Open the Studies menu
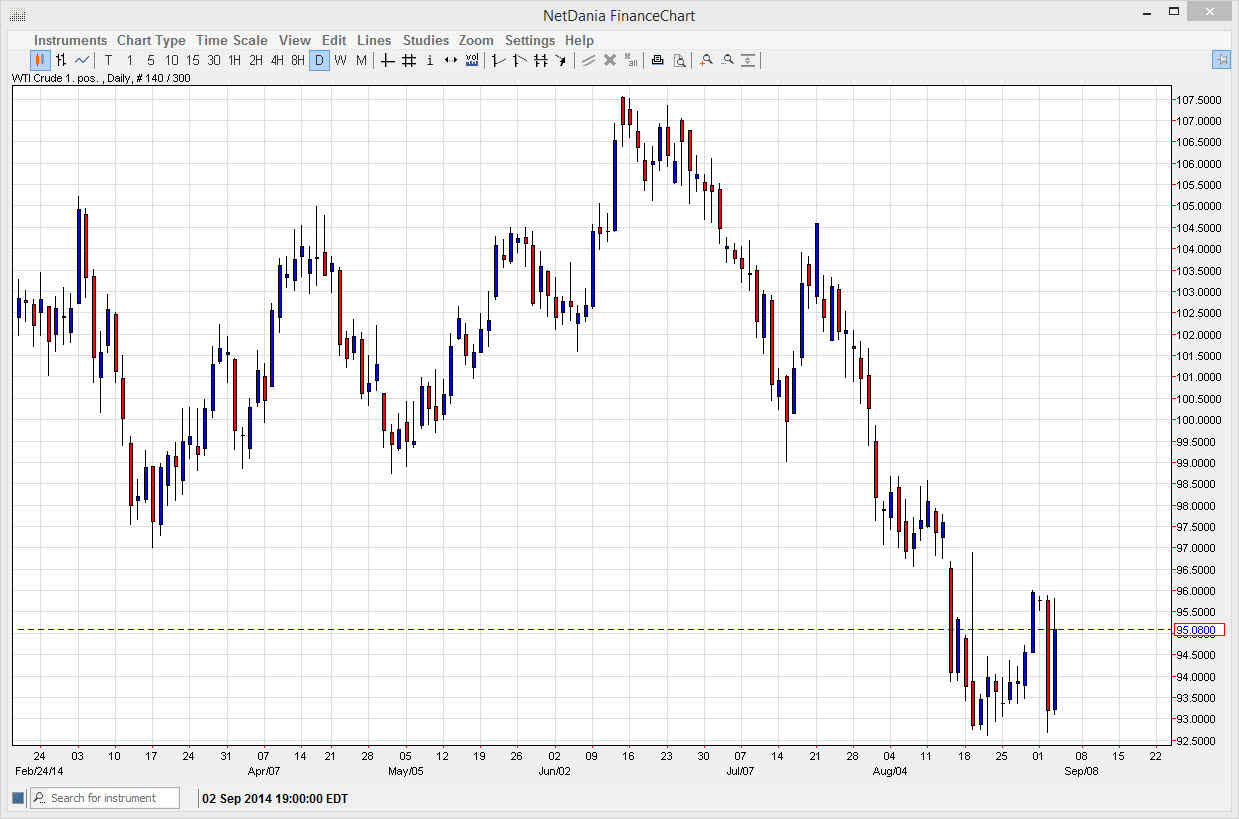 [x=425, y=40]
